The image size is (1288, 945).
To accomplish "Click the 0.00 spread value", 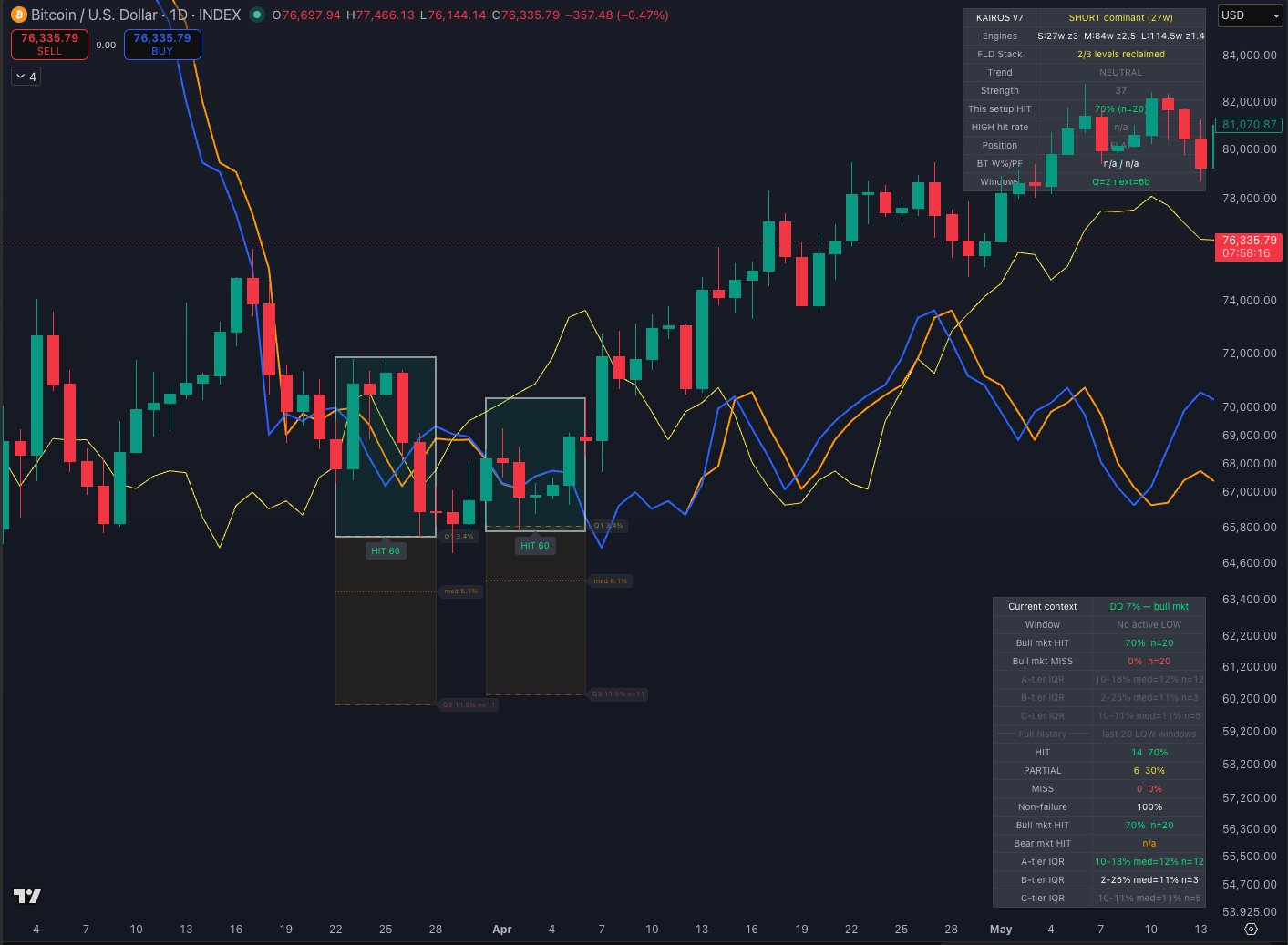I will pyautogui.click(x=106, y=45).
